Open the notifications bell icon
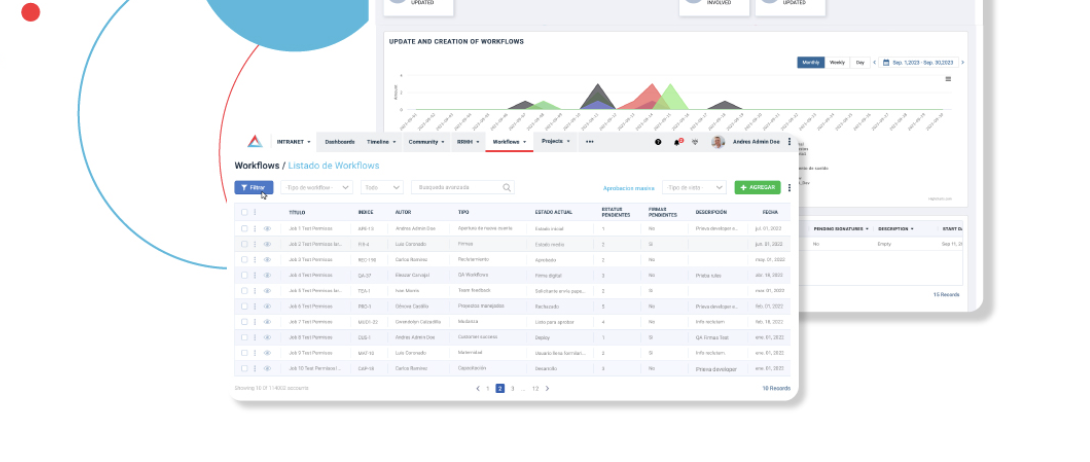Viewport: 1090px width, 462px height. coord(677,142)
